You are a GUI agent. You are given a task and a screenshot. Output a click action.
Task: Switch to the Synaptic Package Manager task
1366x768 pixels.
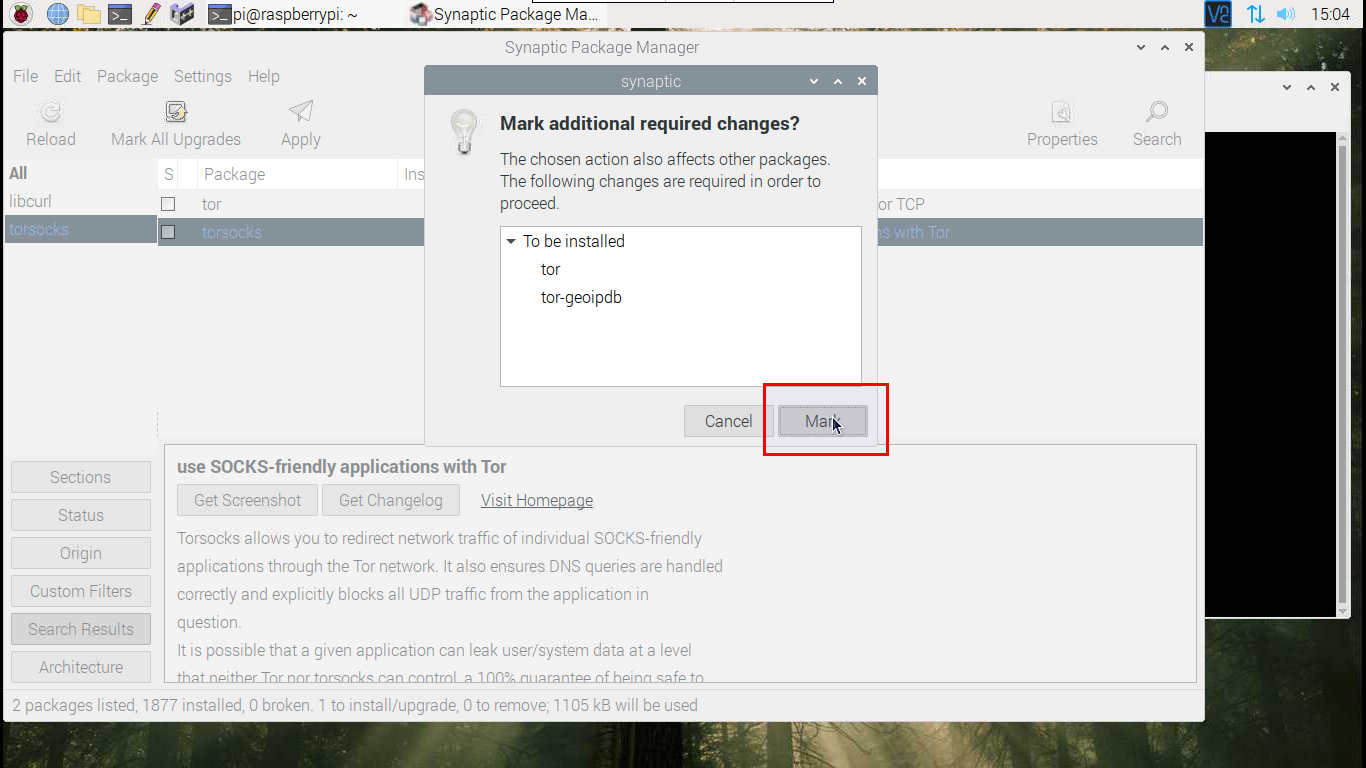(x=505, y=14)
